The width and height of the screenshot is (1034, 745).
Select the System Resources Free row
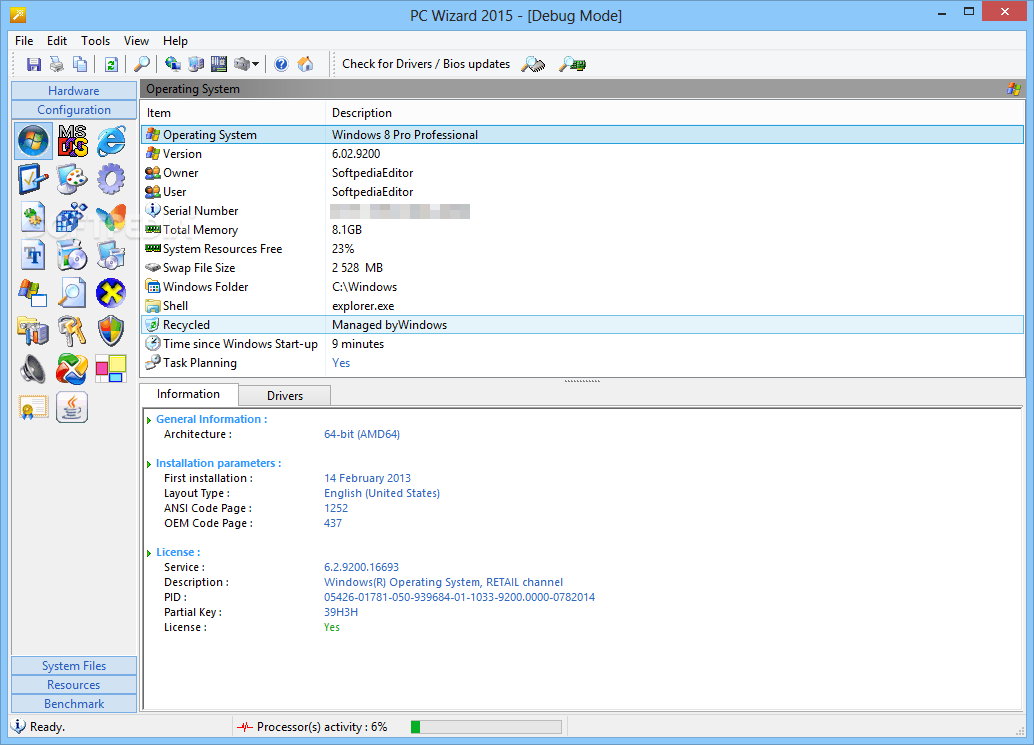click(x=583, y=249)
